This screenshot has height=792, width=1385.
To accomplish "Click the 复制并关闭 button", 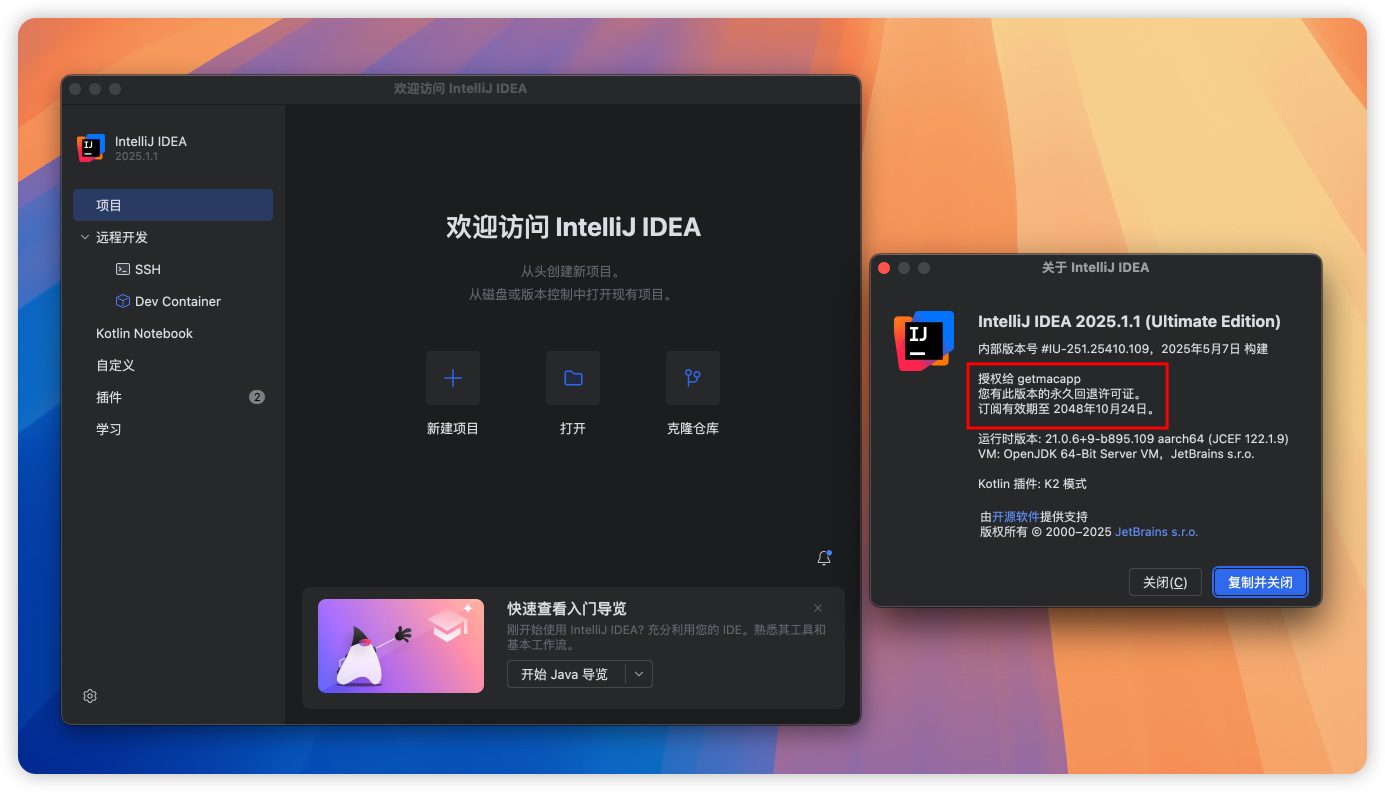I will click(1260, 582).
